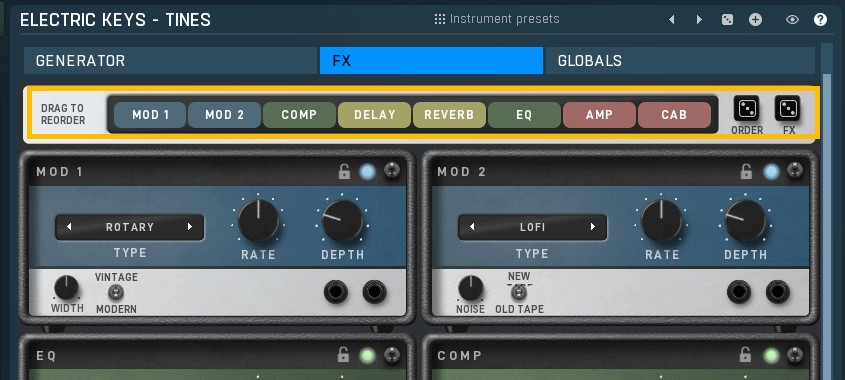This screenshot has height=380, width=845.
Task: Flip the COMP header toggle switch
Action: [x=795, y=354]
